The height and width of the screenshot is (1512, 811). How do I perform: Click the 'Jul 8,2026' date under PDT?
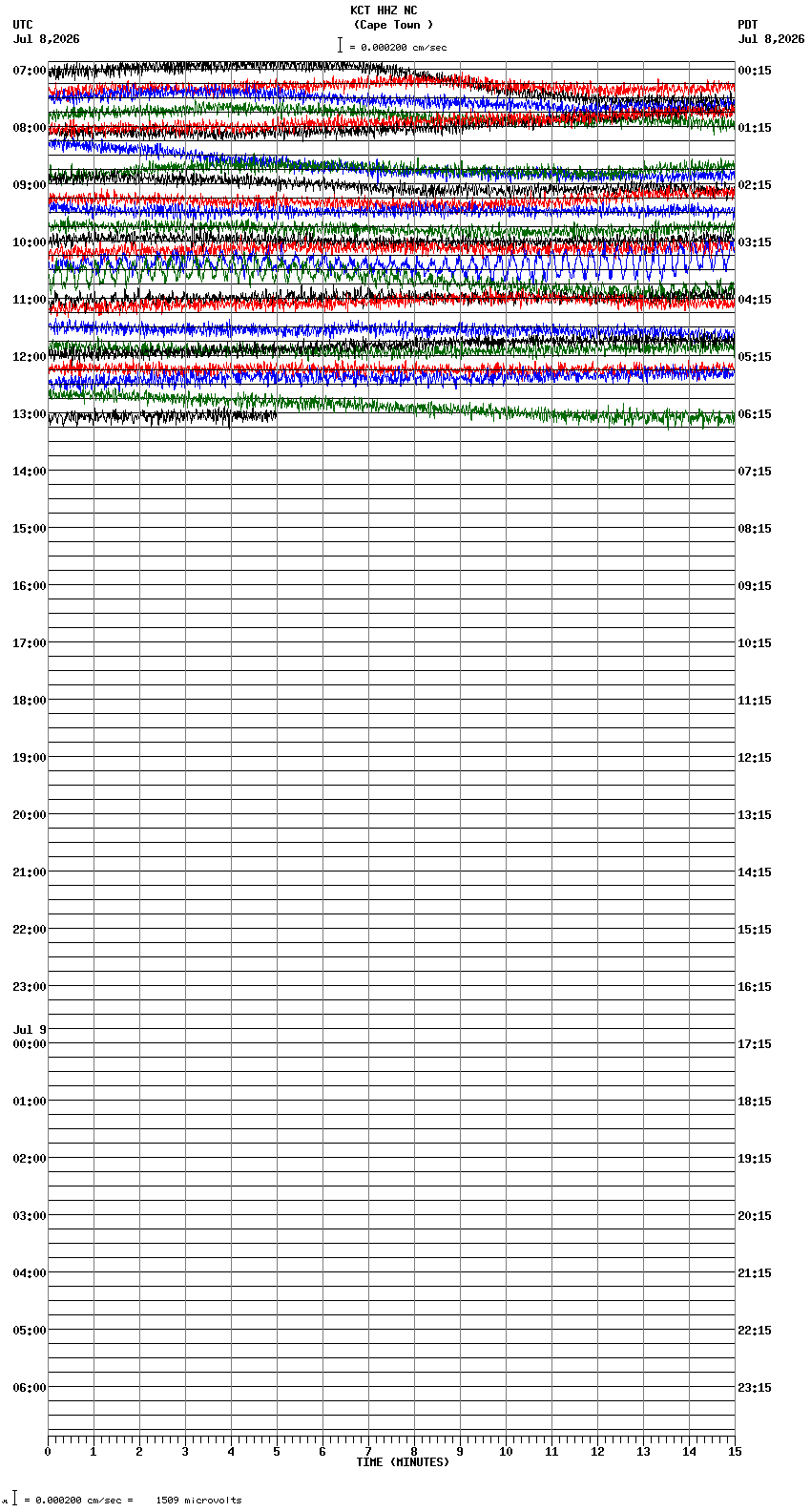pyautogui.click(x=771, y=39)
